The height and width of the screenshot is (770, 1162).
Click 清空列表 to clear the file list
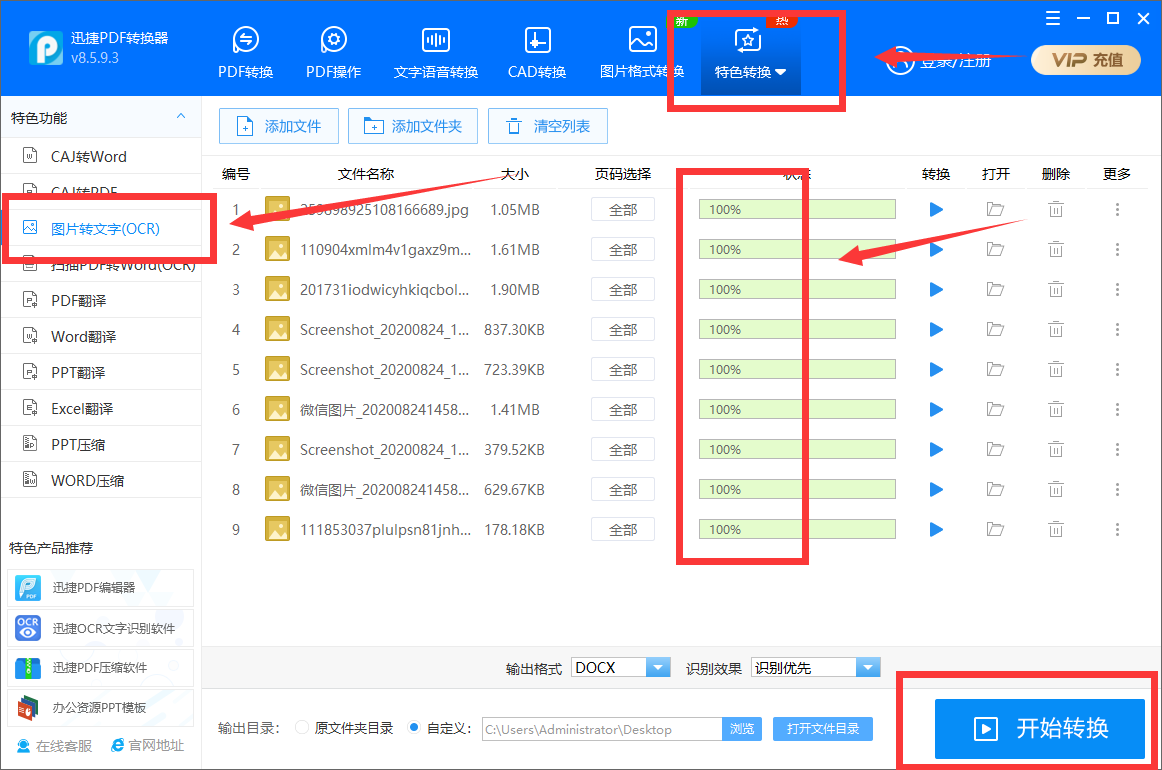click(x=548, y=126)
